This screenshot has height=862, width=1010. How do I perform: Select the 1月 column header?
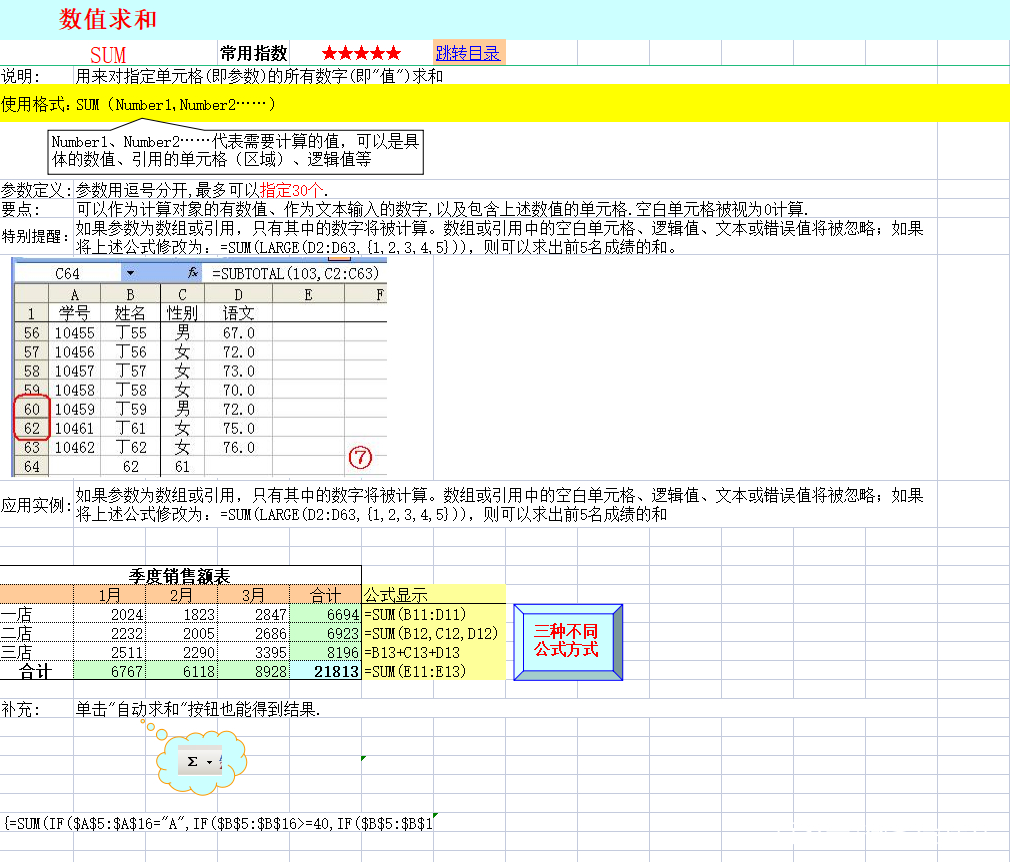[110, 594]
